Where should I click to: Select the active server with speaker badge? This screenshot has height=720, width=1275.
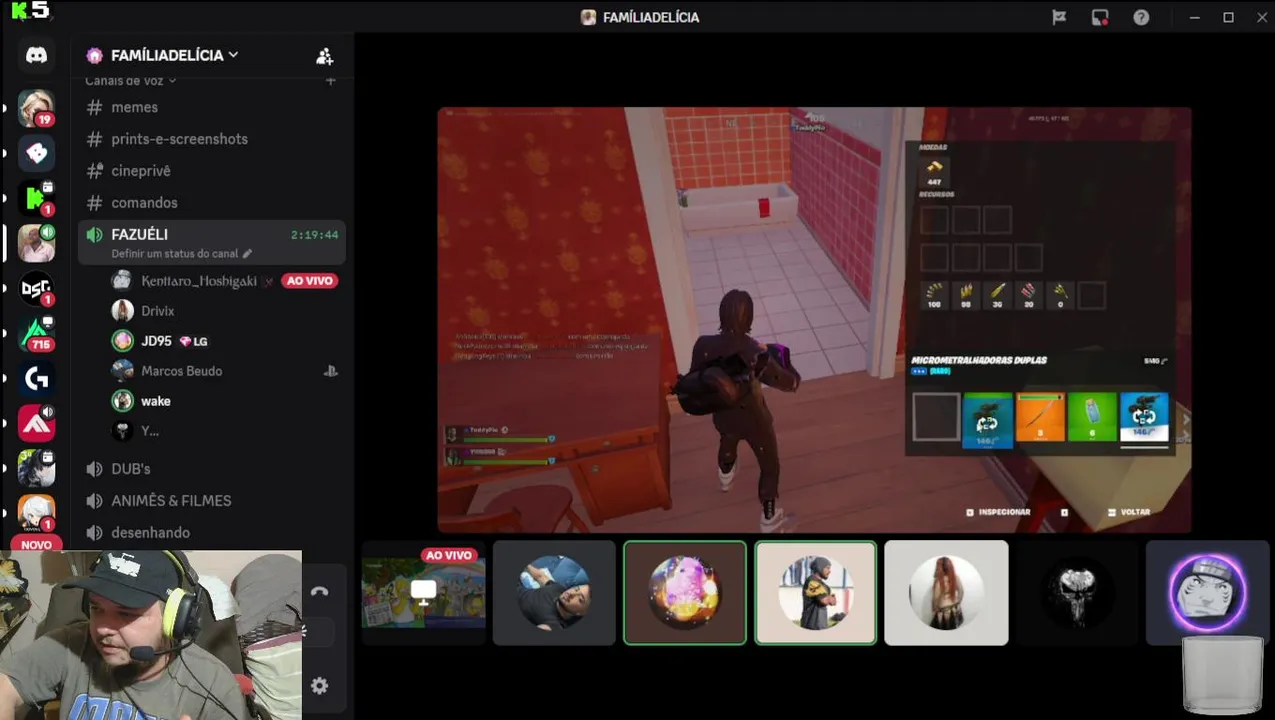pos(37,243)
